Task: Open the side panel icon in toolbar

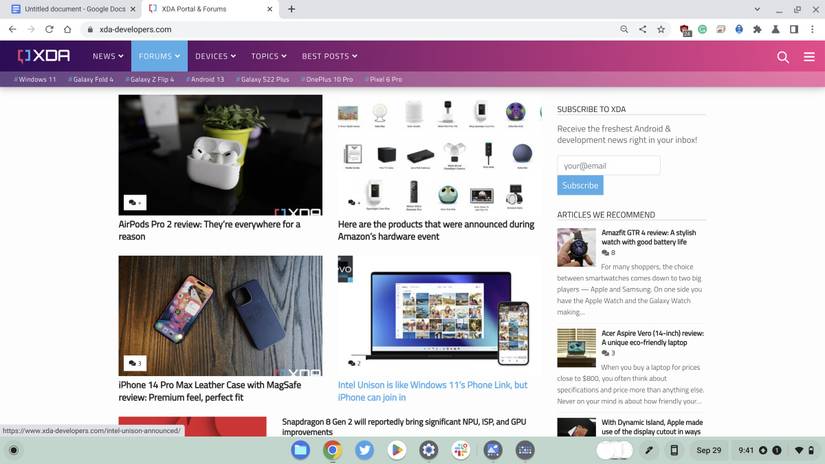Action: coord(794,29)
